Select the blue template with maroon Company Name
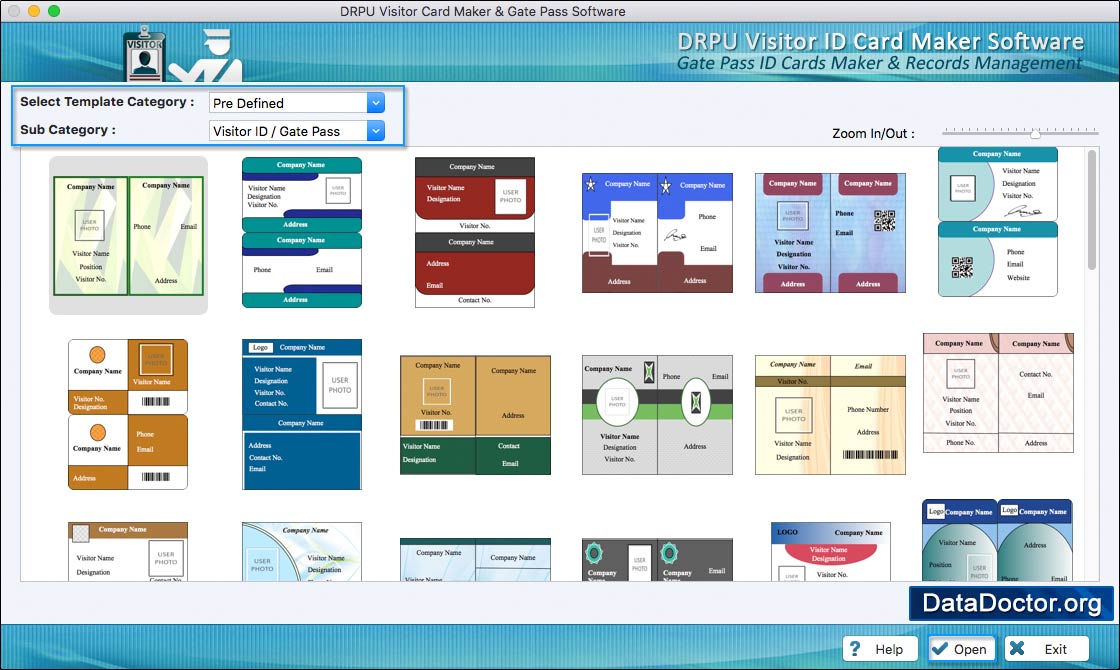This screenshot has height=670, width=1120. coord(830,233)
